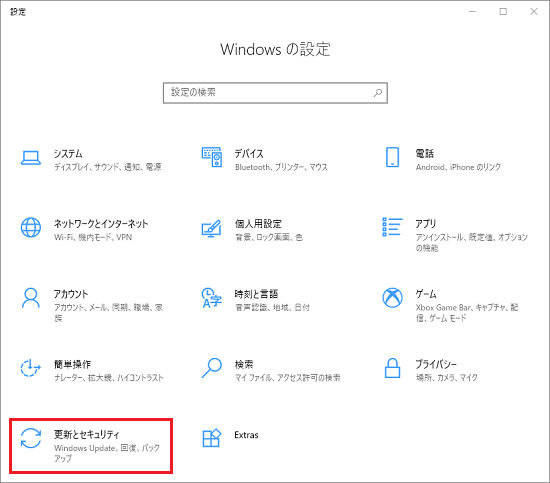Open the デバイス keyboard and speaker icon
The width and height of the screenshot is (550, 483).
point(212,157)
